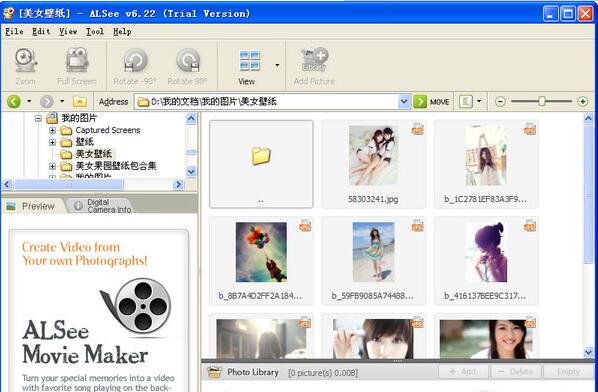Select thumbnail b_1C2781EF83A3F9...
The width and height of the screenshot is (598, 392).
pyautogui.click(x=486, y=164)
